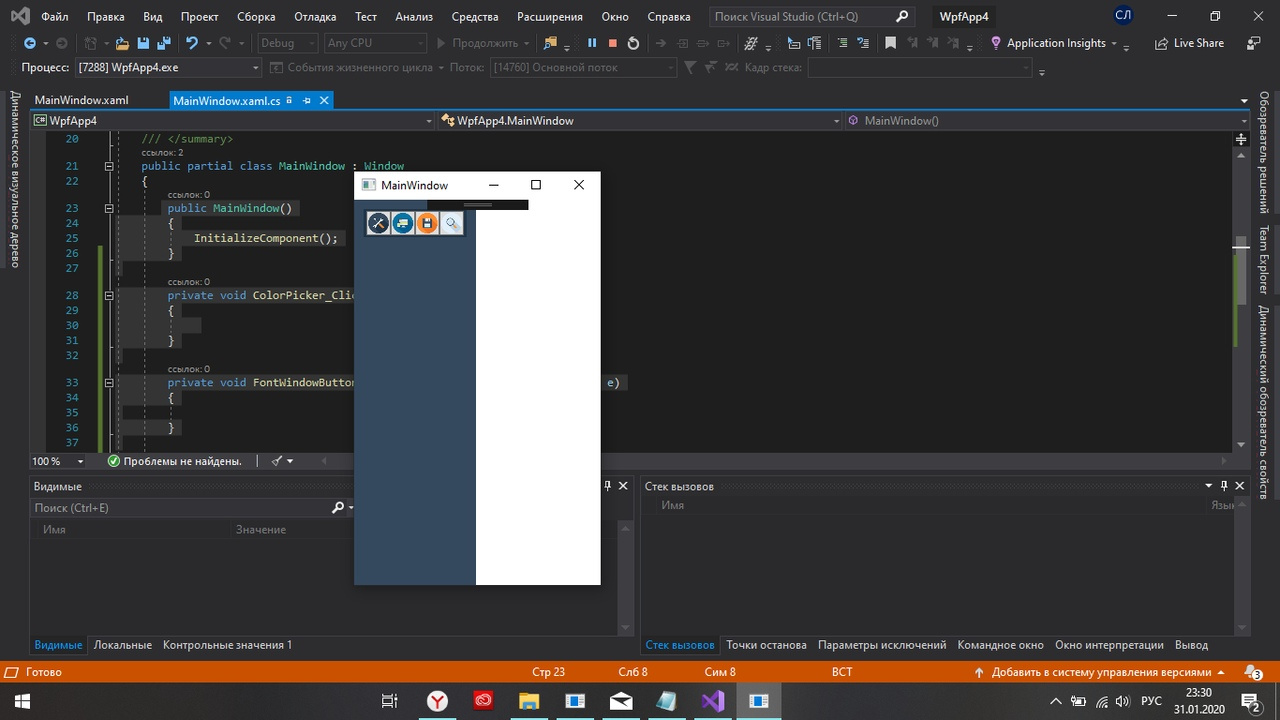
Task: Stop debugging with the red square
Action: pos(612,43)
